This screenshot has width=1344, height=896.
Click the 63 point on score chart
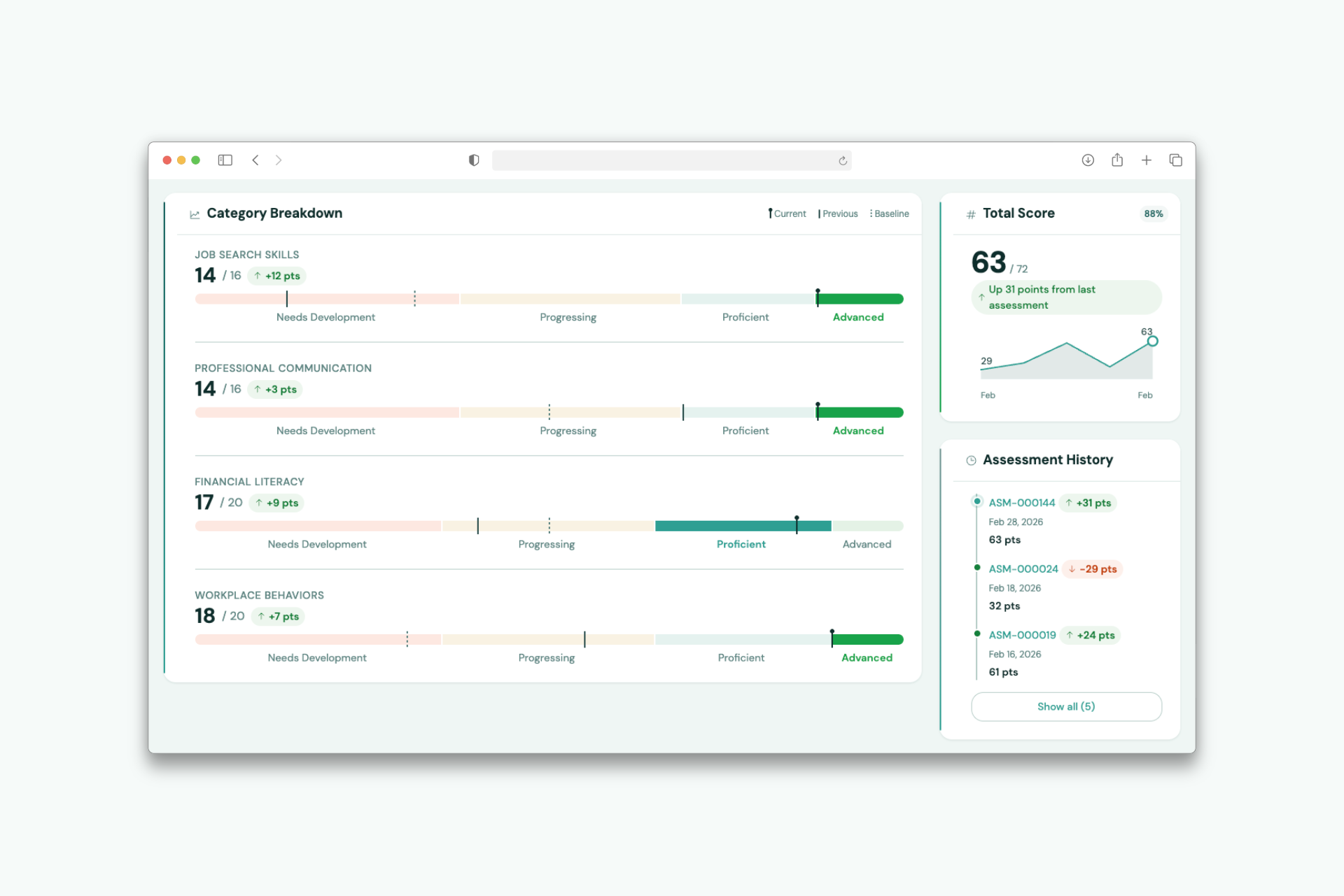1152,342
